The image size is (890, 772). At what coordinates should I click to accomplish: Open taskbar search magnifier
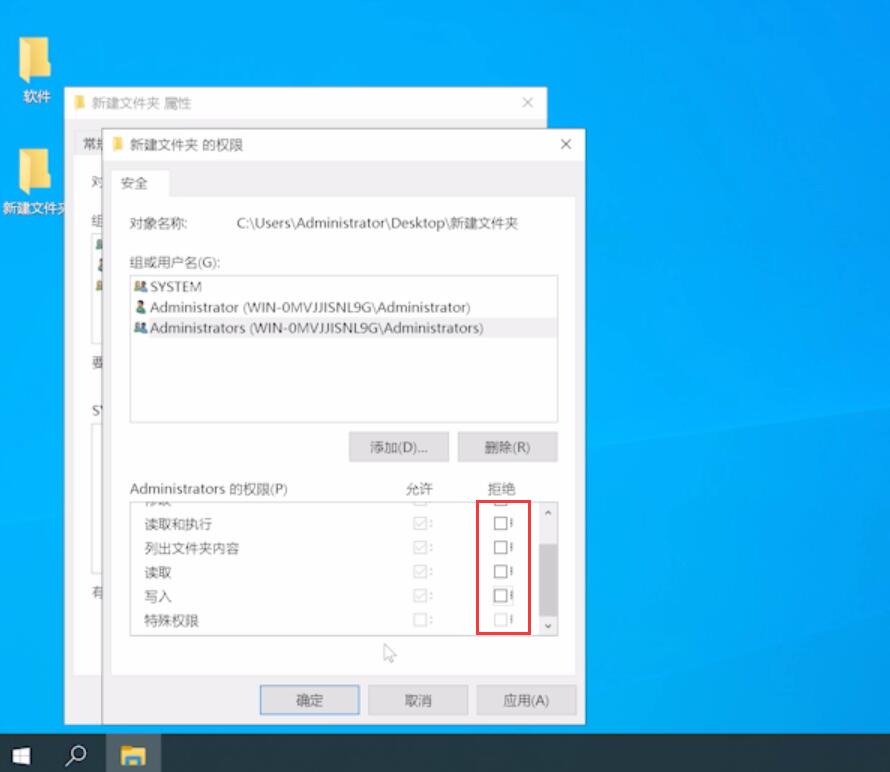[x=75, y=755]
